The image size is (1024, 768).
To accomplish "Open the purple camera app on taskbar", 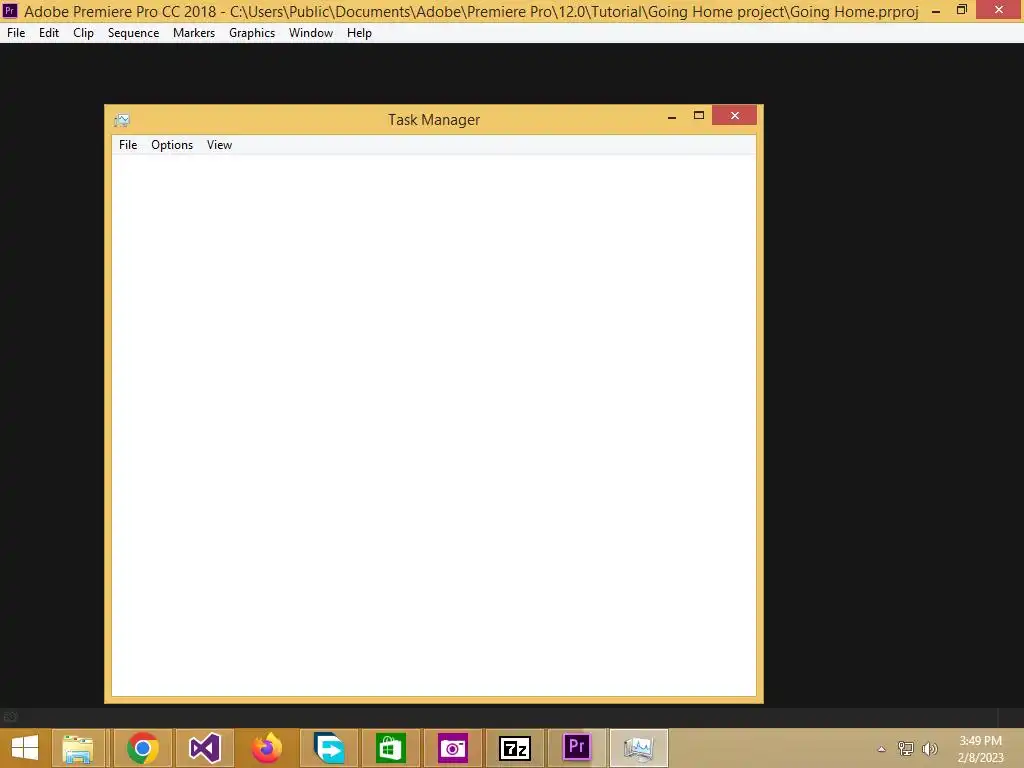I will [453, 748].
